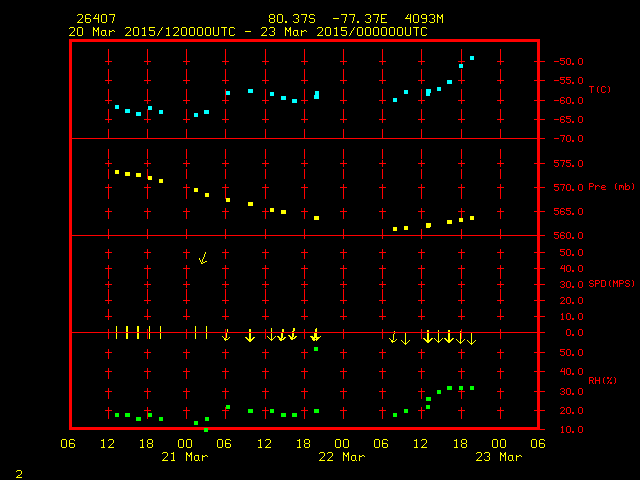
Task: Select the 22 Mar date label
Action: (x=341, y=457)
